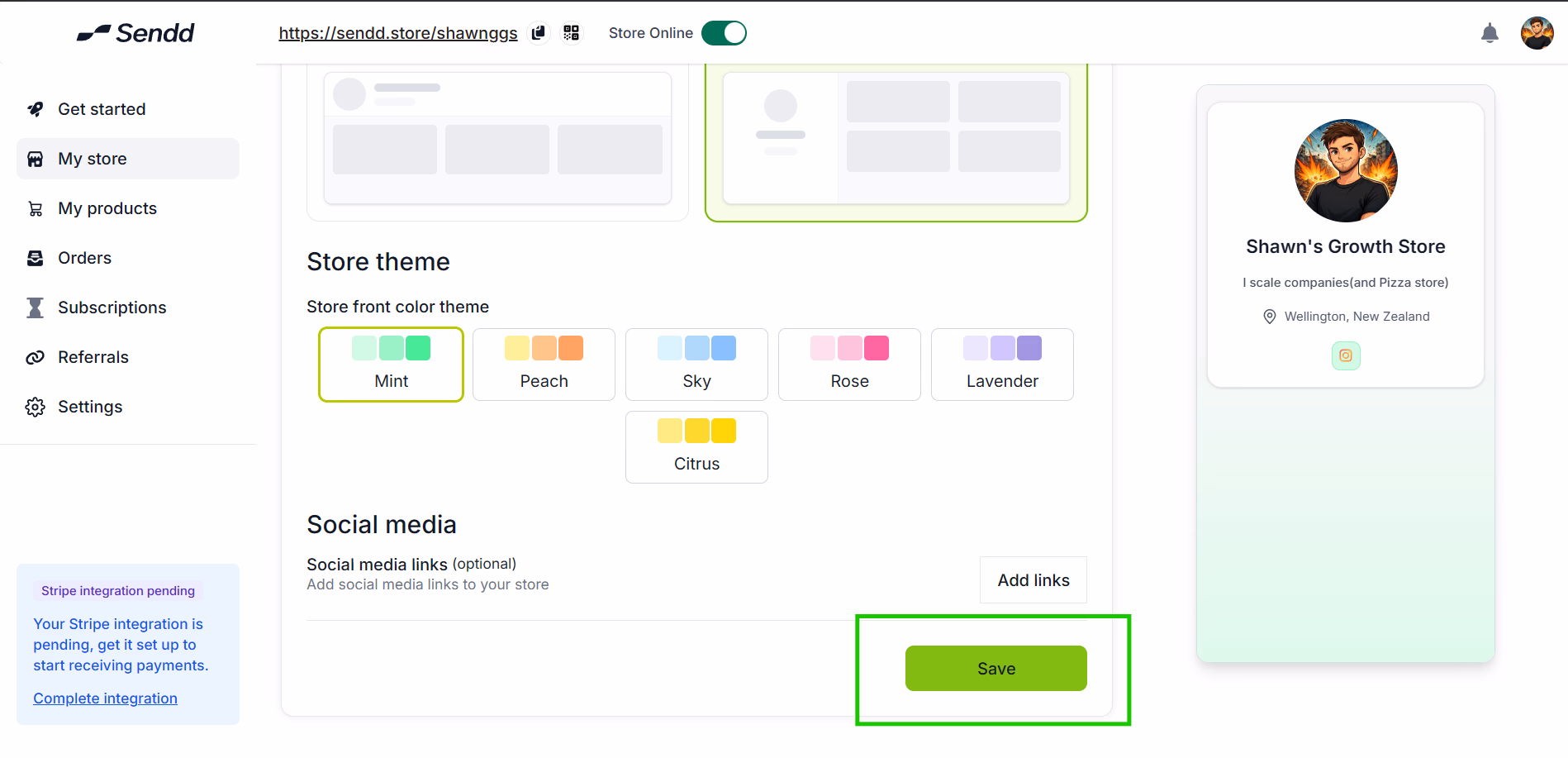Open the store QR code icon
1568x758 pixels.
point(571,33)
